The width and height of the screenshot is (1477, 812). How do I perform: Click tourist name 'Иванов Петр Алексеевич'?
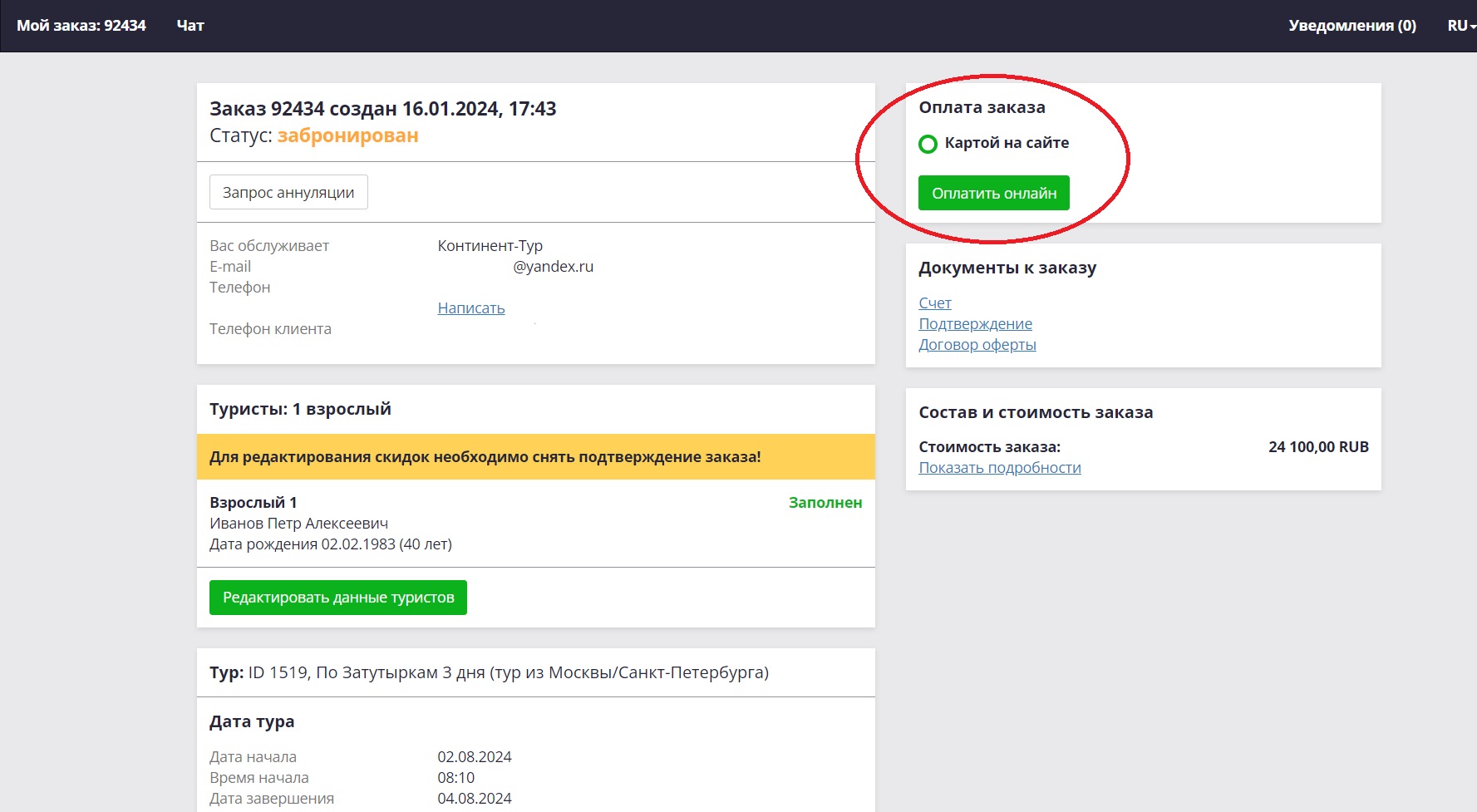[x=299, y=524]
